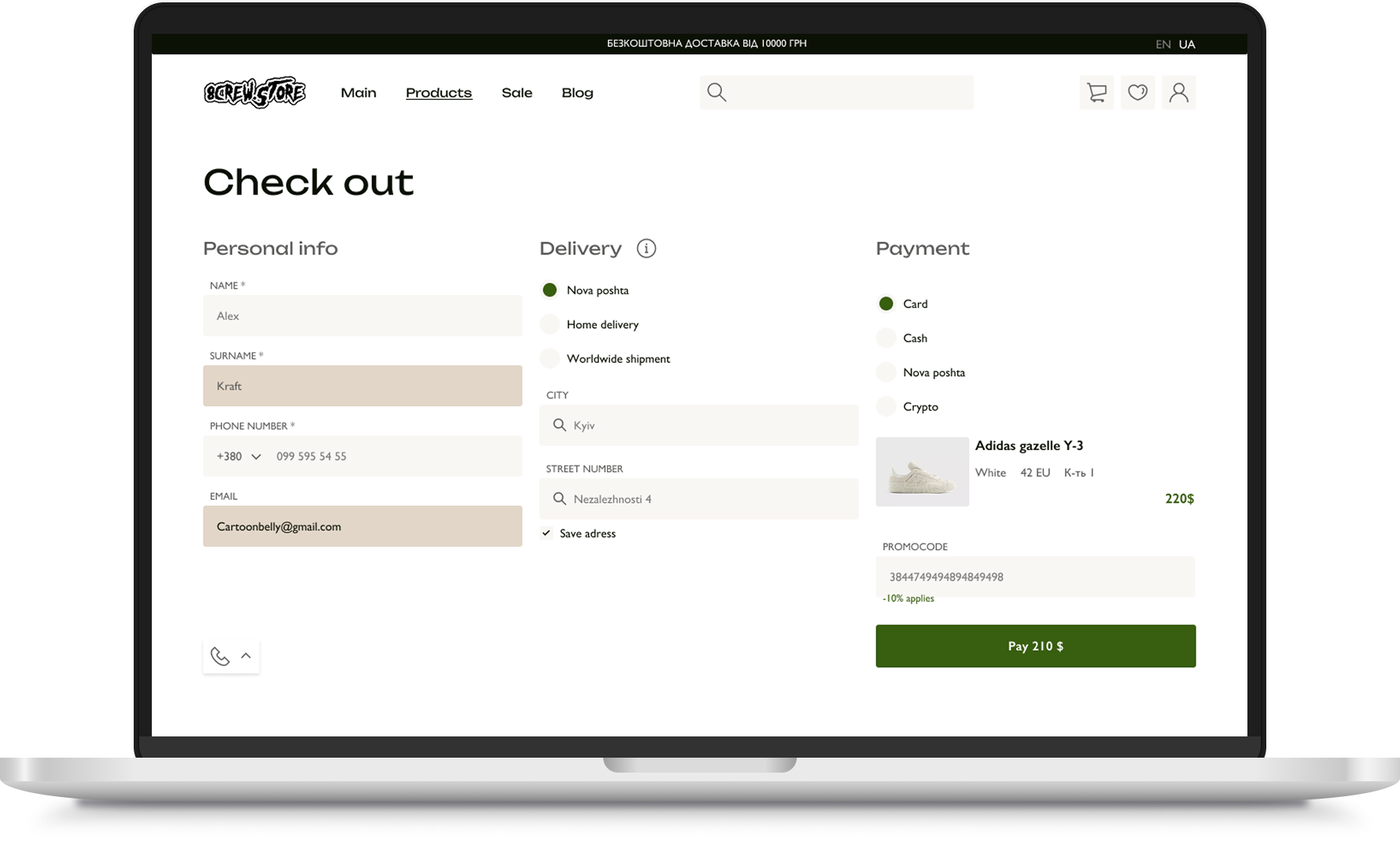Click the search icon inside the City field
Screen dimensions: 1400x845
[x=560, y=425]
